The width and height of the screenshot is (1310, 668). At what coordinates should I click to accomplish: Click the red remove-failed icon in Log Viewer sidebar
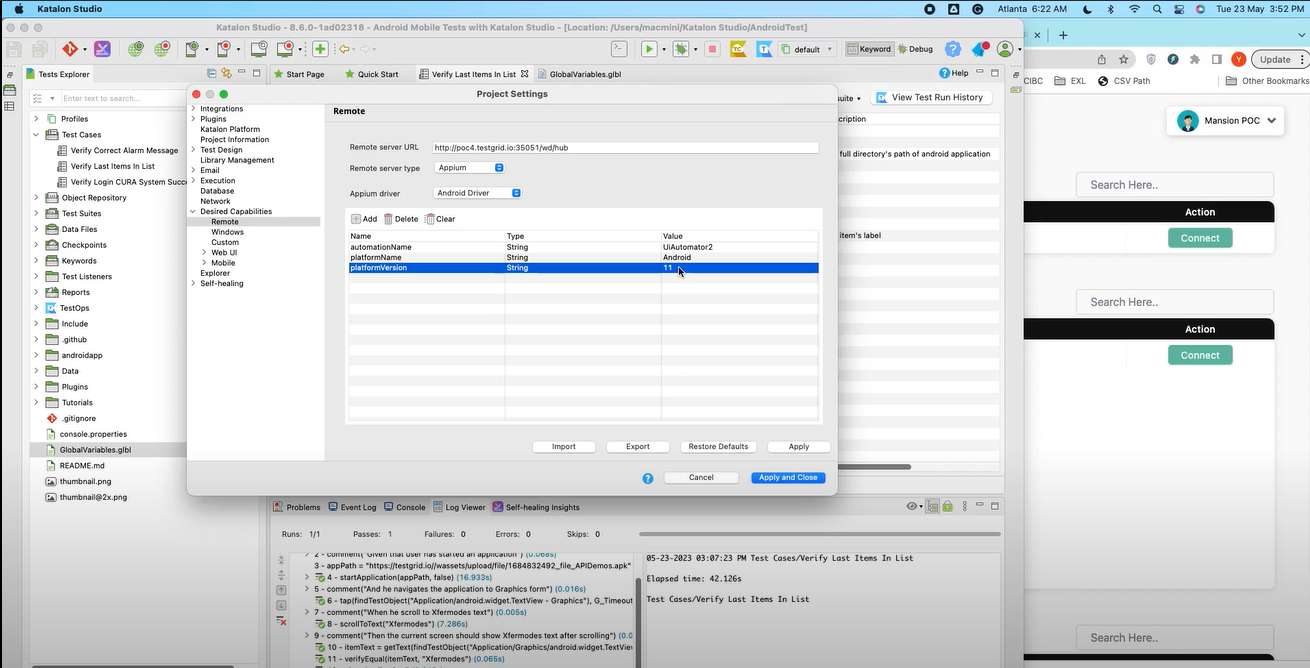tap(281, 621)
